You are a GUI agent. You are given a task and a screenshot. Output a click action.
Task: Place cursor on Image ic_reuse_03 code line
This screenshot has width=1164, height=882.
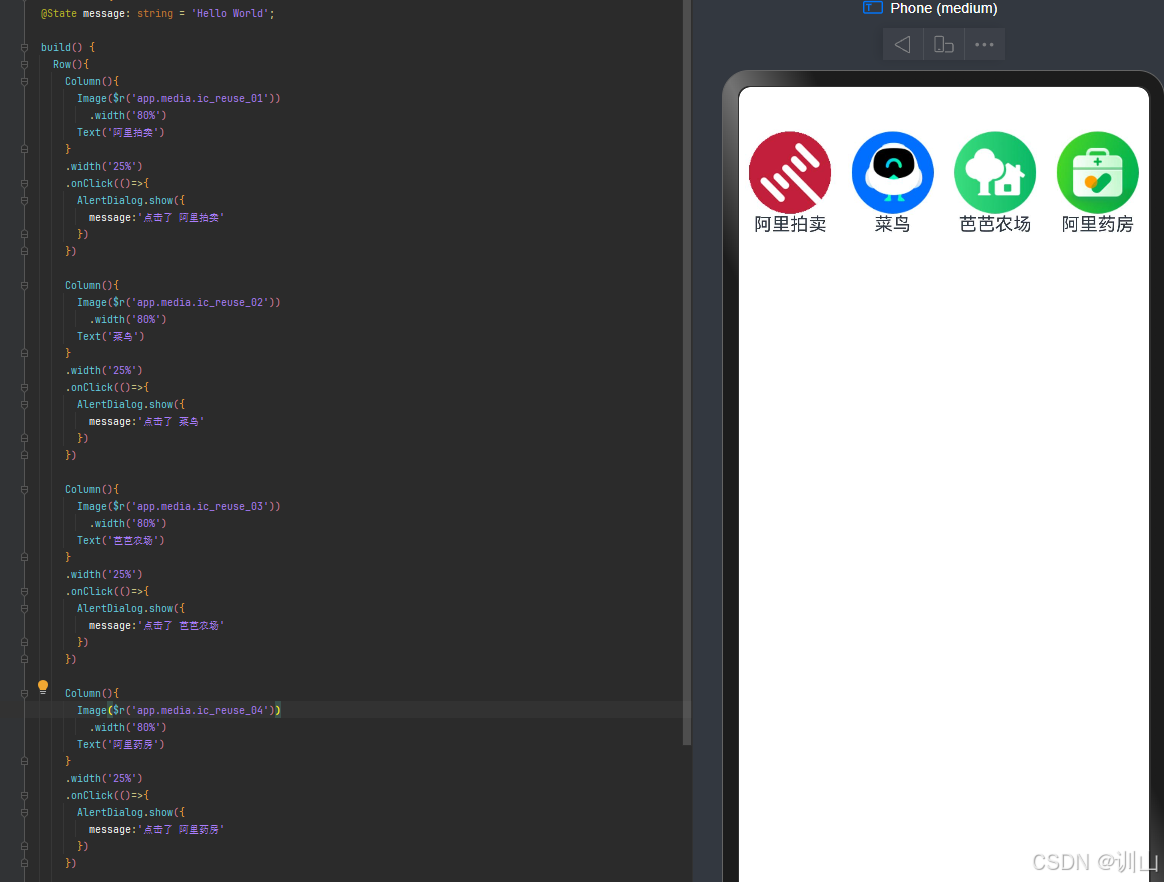[178, 506]
